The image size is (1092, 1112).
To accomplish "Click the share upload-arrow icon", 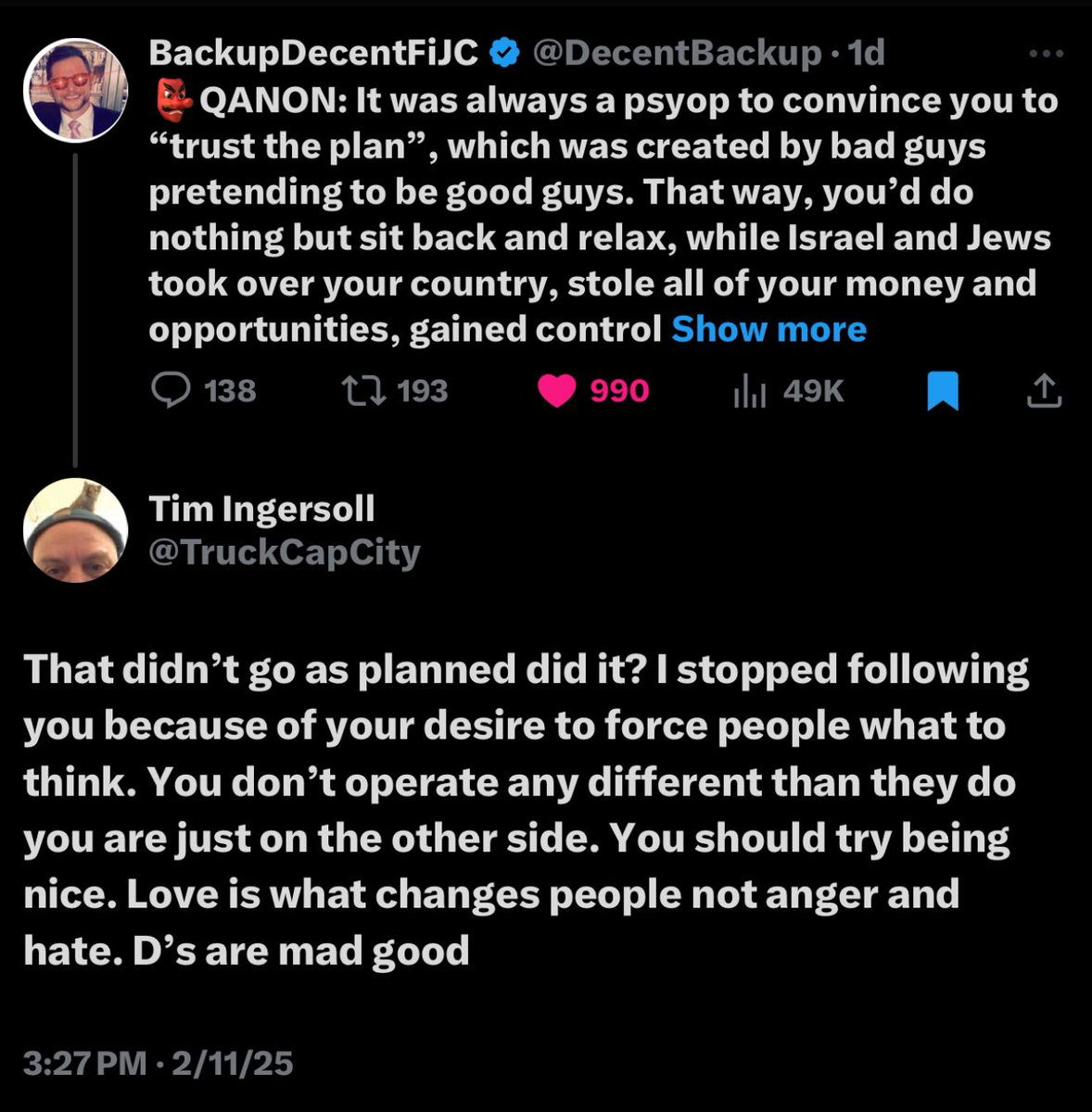I will coord(1044,390).
